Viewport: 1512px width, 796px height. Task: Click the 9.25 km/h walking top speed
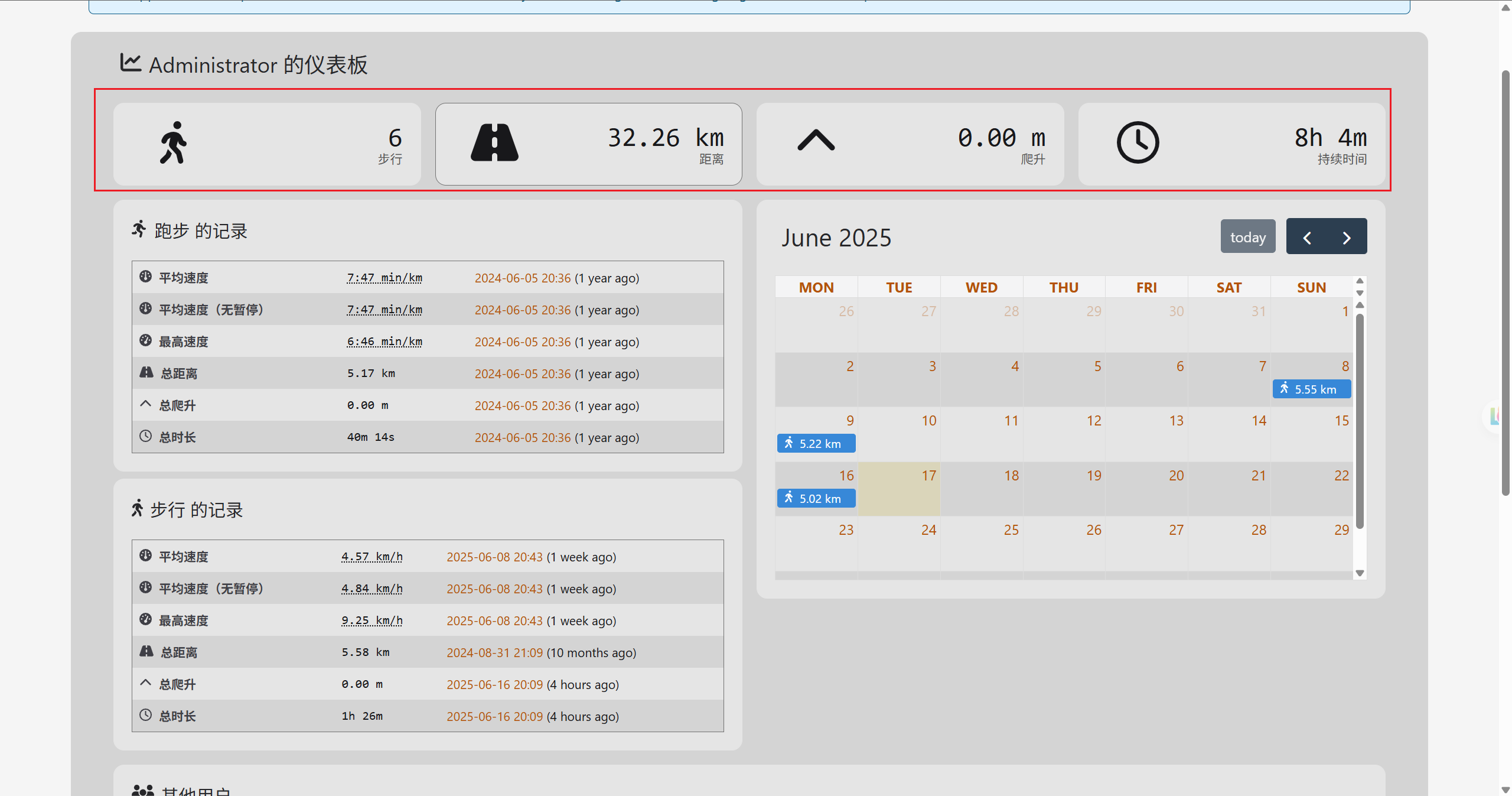pyautogui.click(x=372, y=620)
